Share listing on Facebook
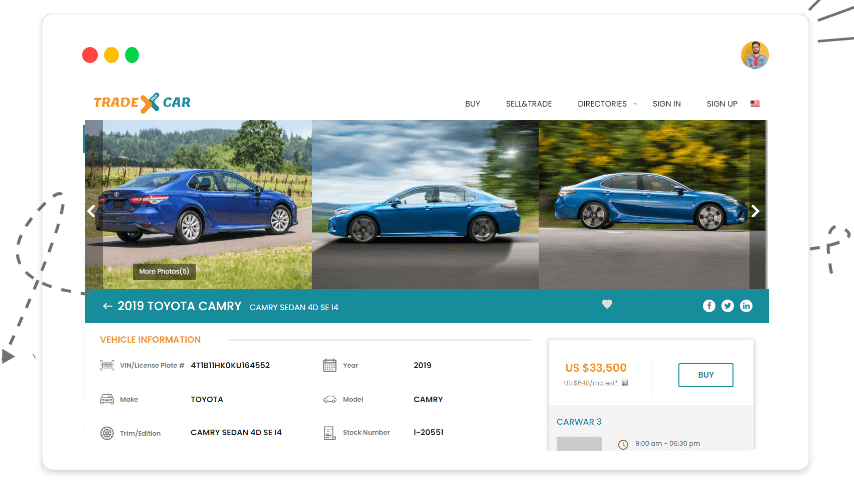 tap(709, 306)
